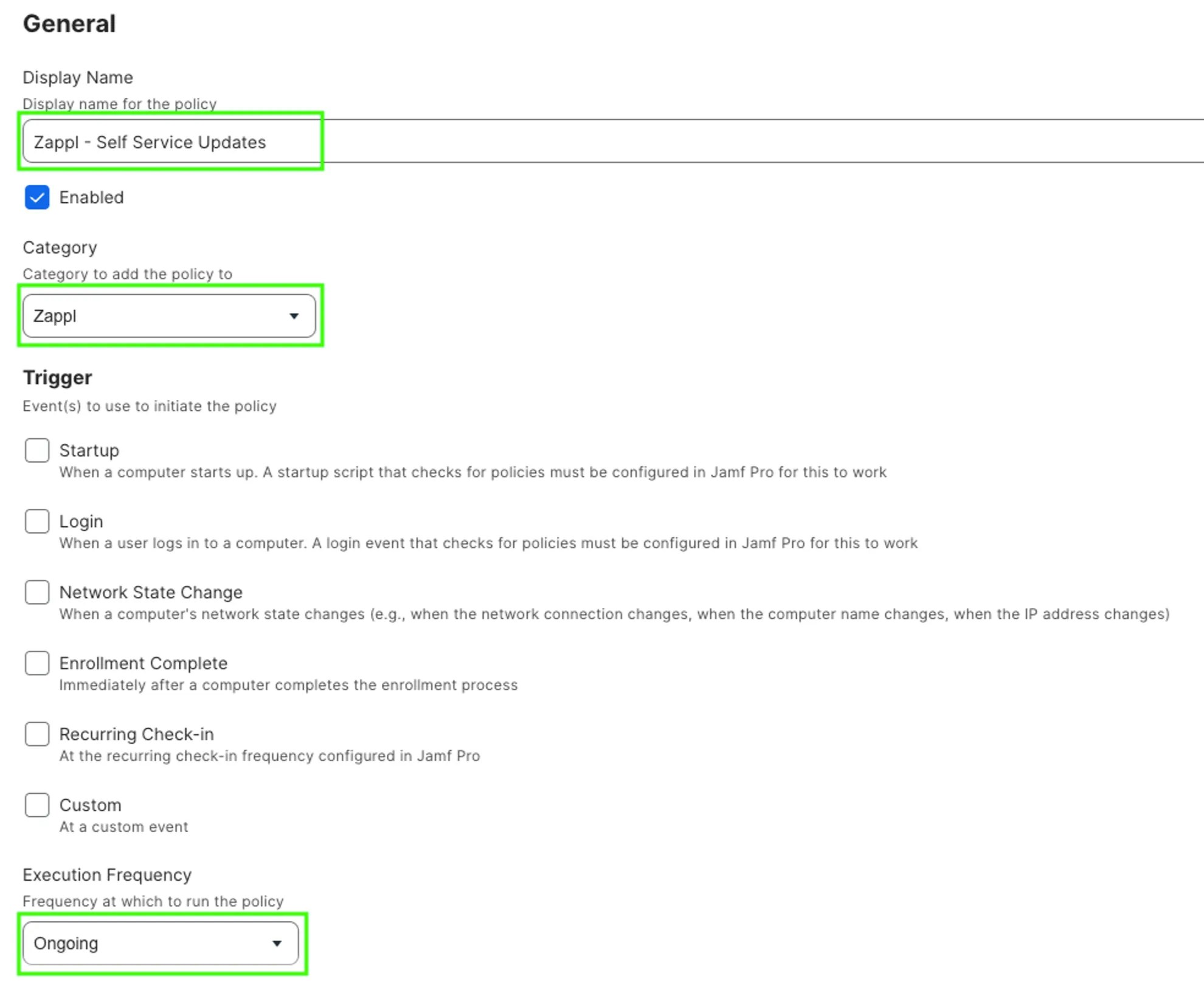
Task: Click the Startup label text
Action: click(x=89, y=450)
